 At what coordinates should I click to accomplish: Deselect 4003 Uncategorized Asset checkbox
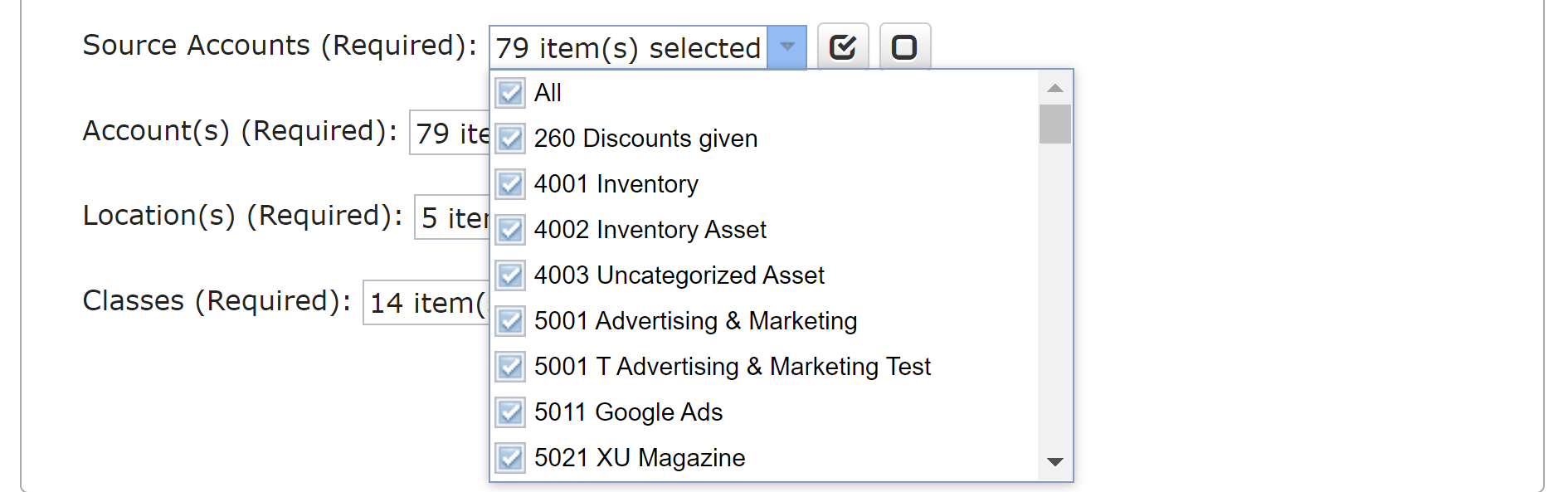[x=510, y=275]
